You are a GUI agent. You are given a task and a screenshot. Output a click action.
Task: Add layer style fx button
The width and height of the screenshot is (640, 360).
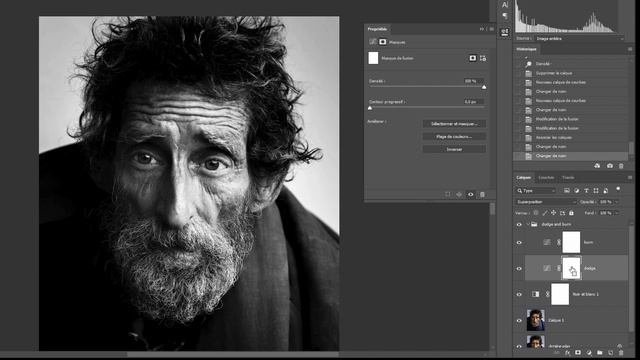pos(567,353)
